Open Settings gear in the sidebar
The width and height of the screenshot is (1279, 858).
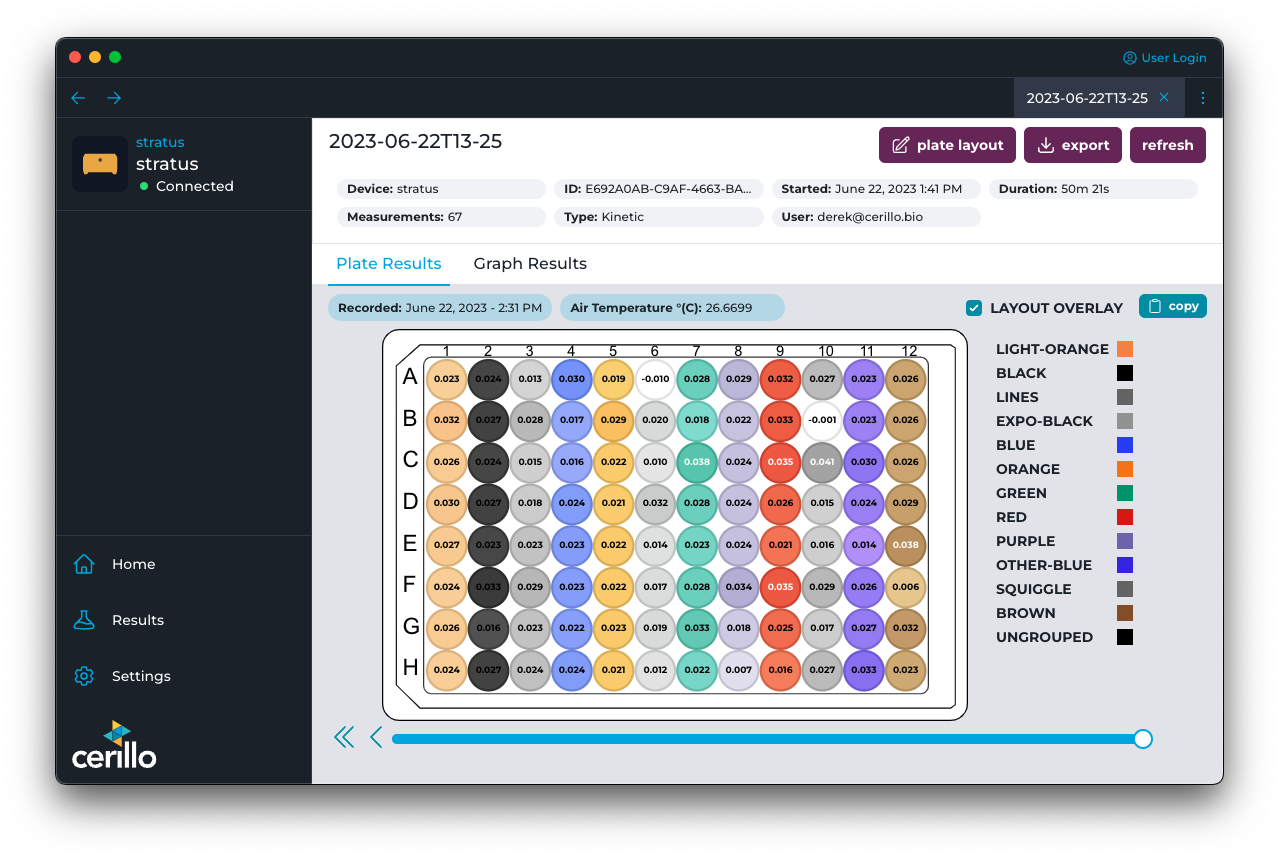(x=84, y=676)
